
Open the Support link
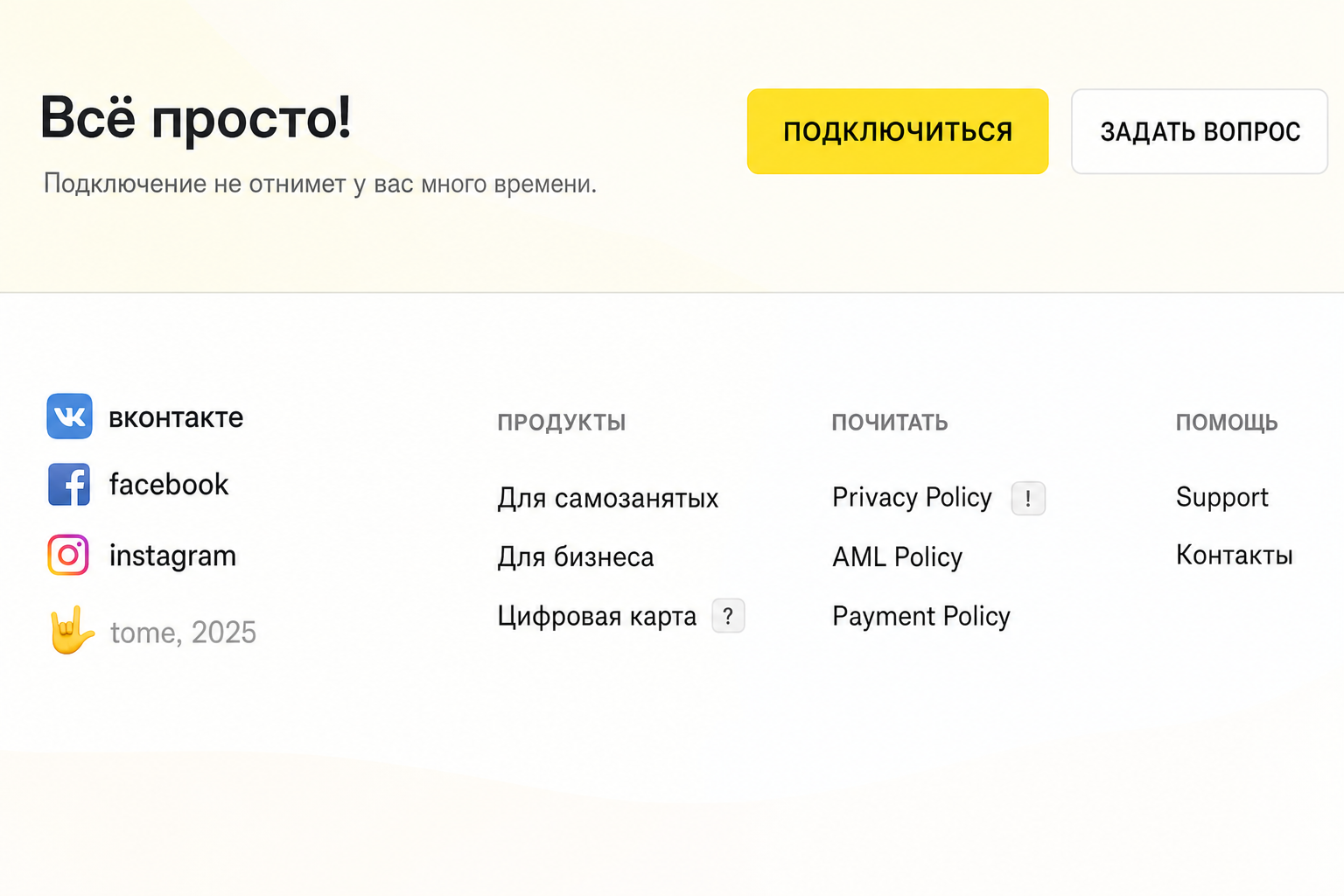1221,498
